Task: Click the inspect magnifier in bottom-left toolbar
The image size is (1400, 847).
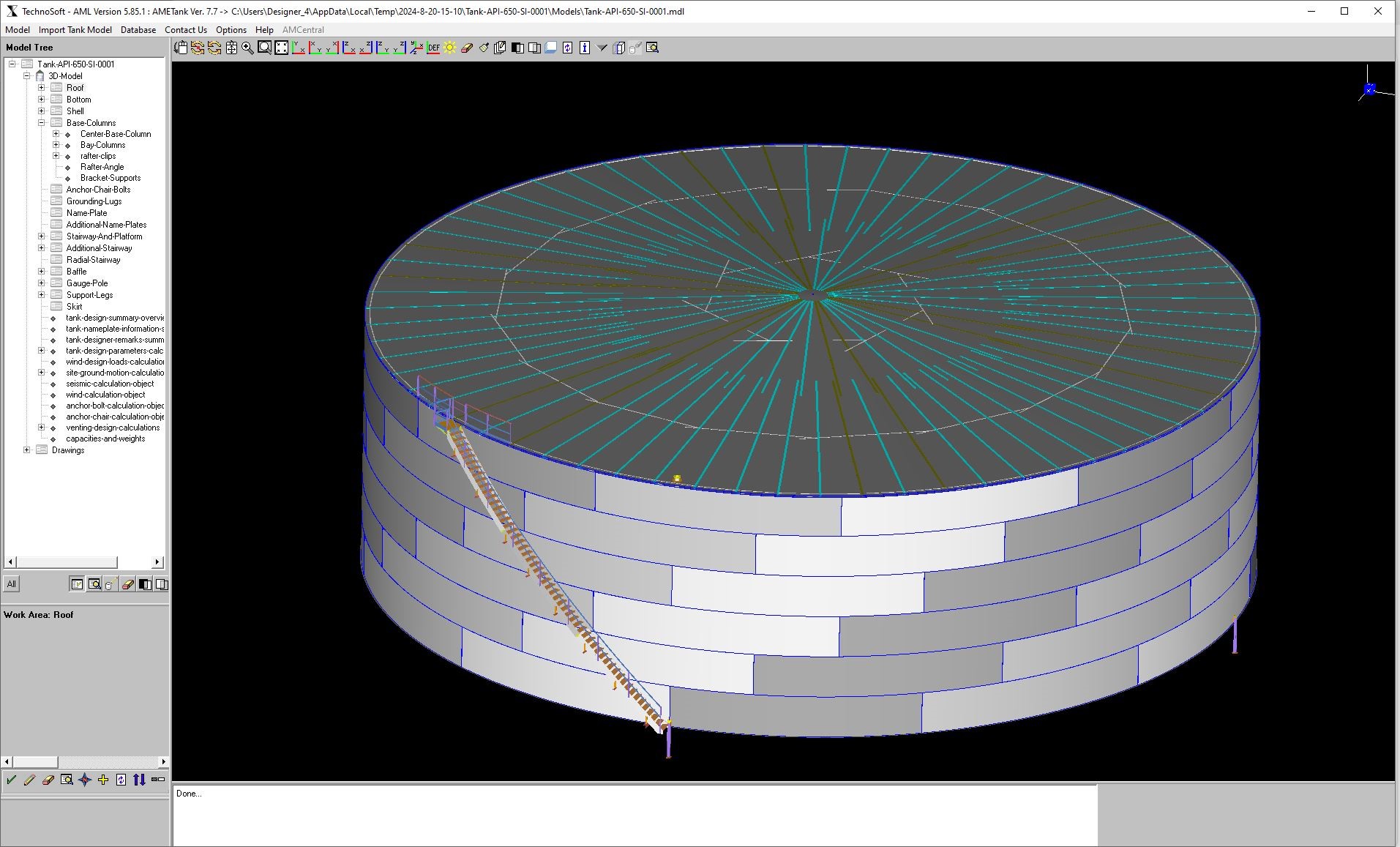Action: tap(67, 780)
